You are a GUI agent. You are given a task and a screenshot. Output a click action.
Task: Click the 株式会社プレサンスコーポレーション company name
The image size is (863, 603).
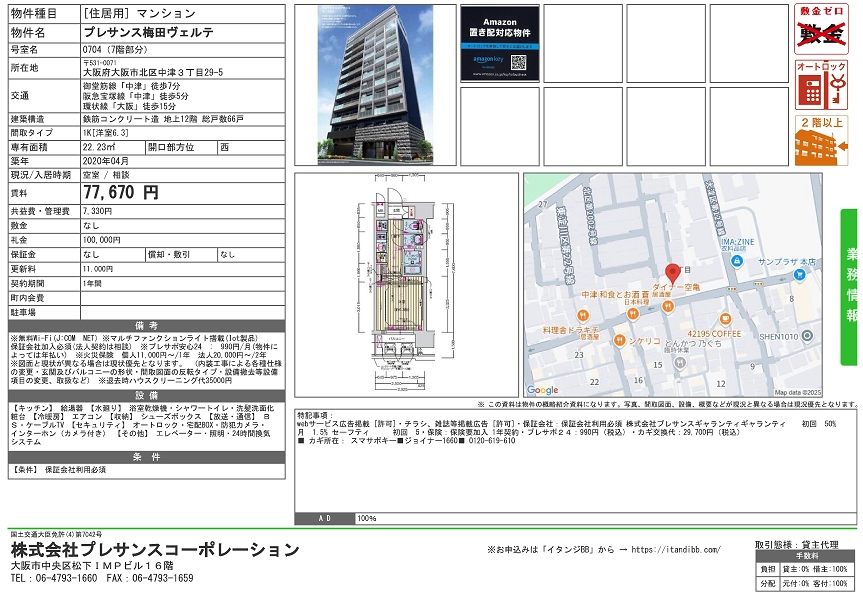[155, 550]
